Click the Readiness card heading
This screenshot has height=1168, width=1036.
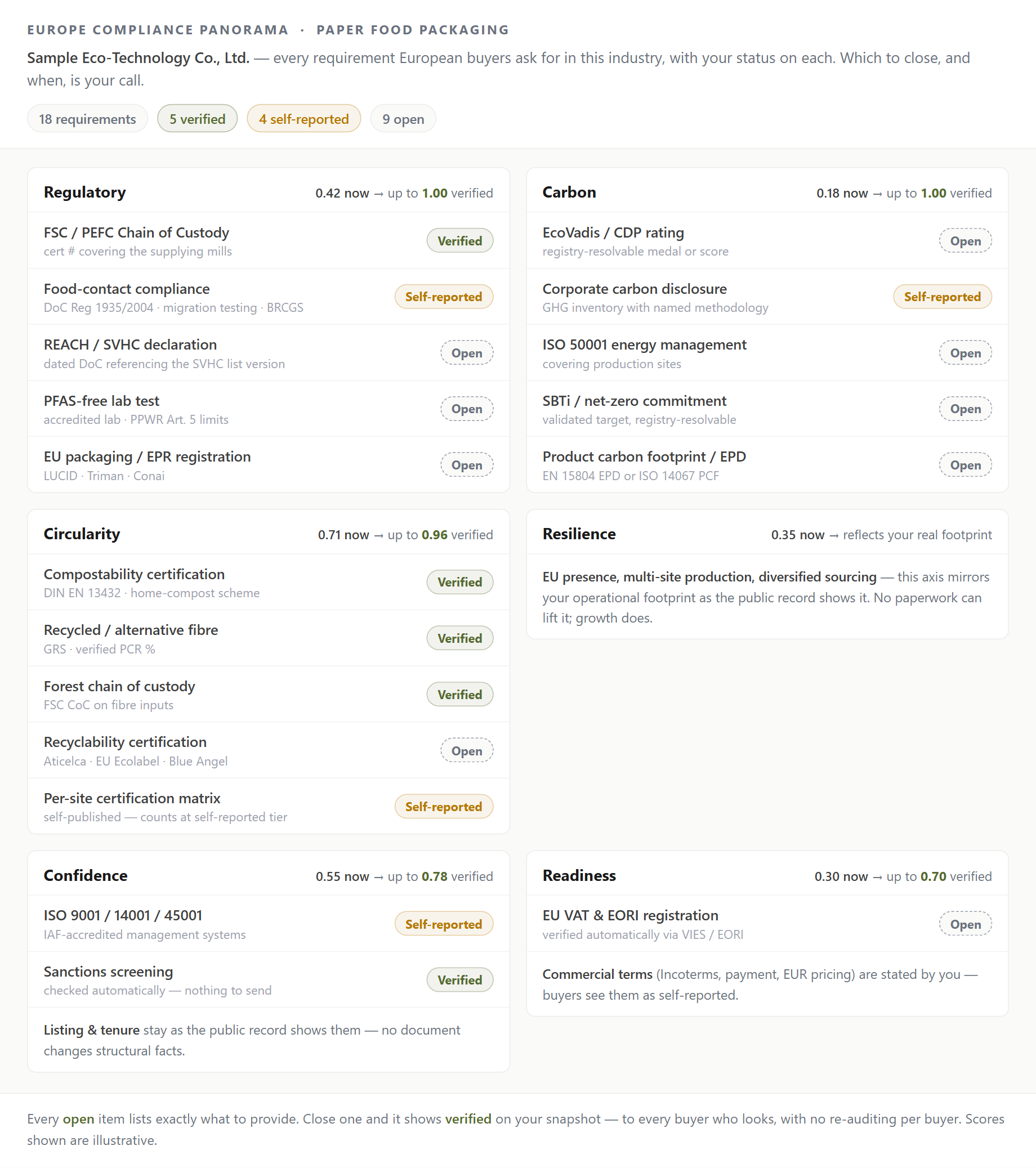(x=579, y=875)
